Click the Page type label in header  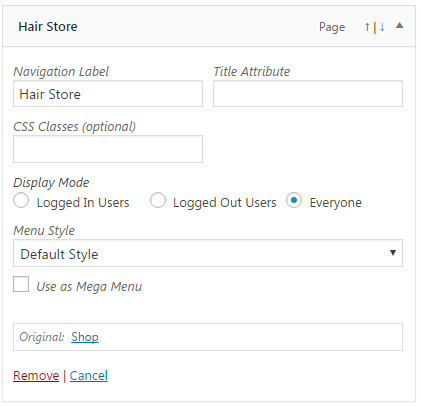(x=332, y=27)
